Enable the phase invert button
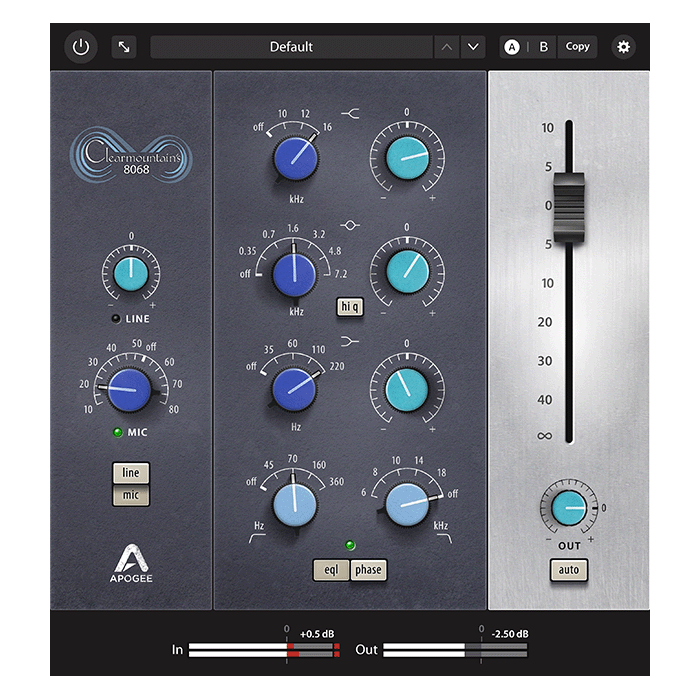Screen dimensions: 700x700 pyautogui.click(x=368, y=570)
